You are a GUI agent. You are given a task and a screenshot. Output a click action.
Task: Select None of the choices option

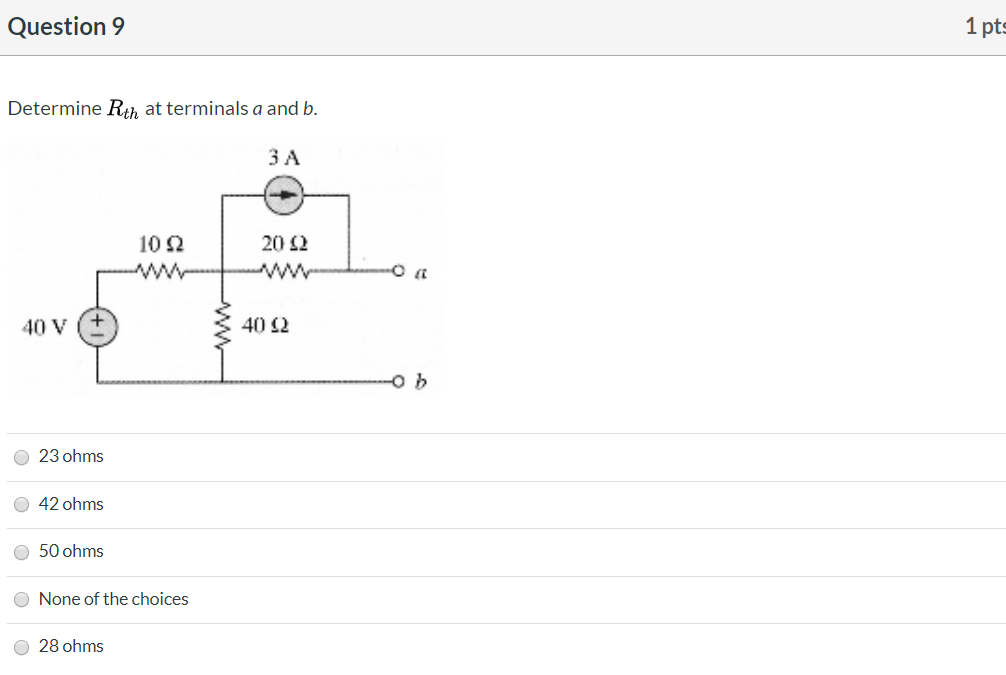click(x=21, y=599)
